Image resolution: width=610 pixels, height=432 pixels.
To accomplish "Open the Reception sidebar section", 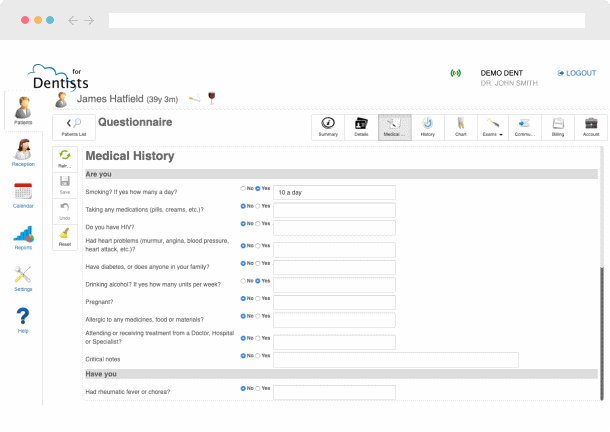I will click(x=22, y=153).
